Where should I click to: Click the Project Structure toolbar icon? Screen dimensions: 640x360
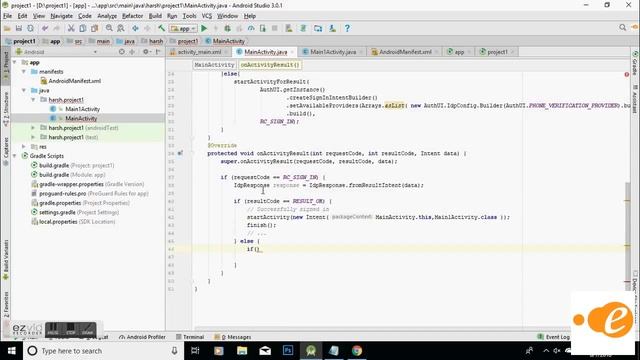(x=318, y=28)
